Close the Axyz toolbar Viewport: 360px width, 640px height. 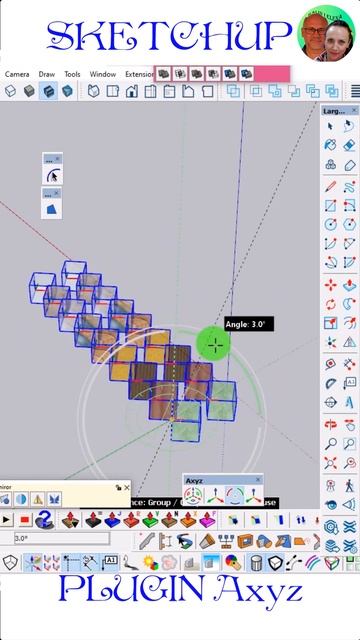pyautogui.click(x=258, y=480)
